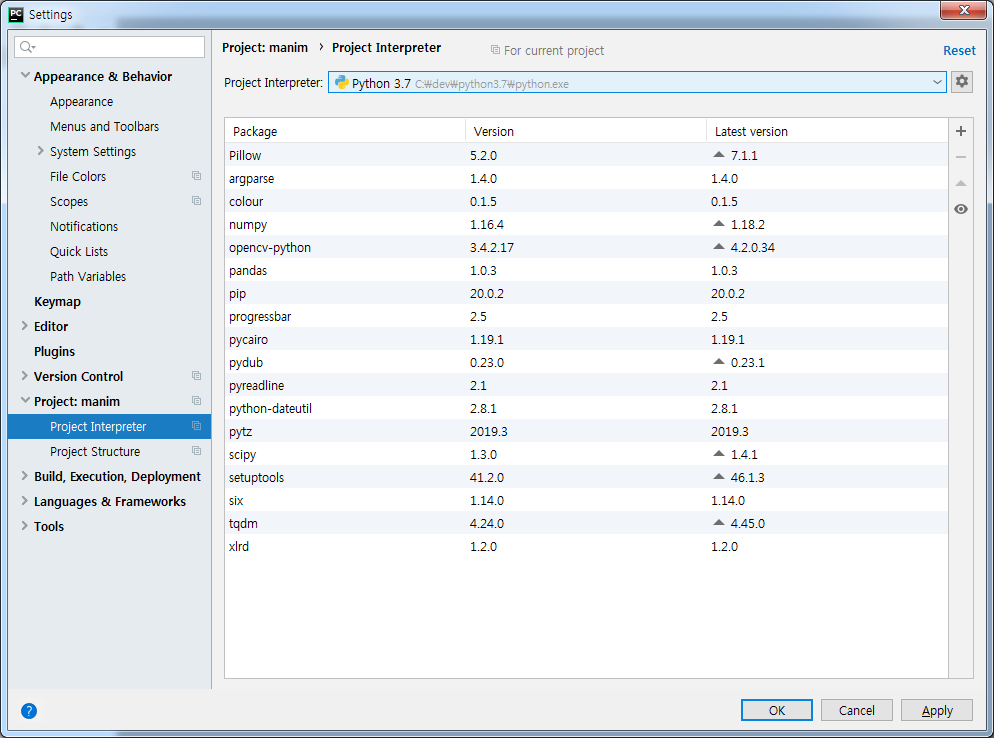Viewport: 994px width, 738px height.
Task: Select the argparse package row
Action: pos(586,178)
